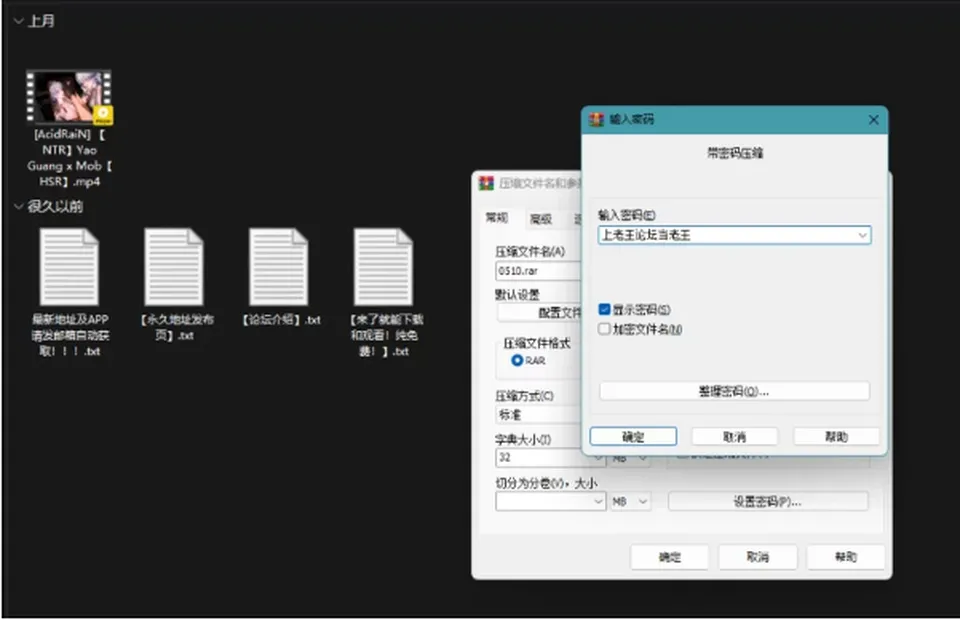Open the password history dropdown arrow
The height and width of the screenshot is (620, 960).
coord(862,235)
